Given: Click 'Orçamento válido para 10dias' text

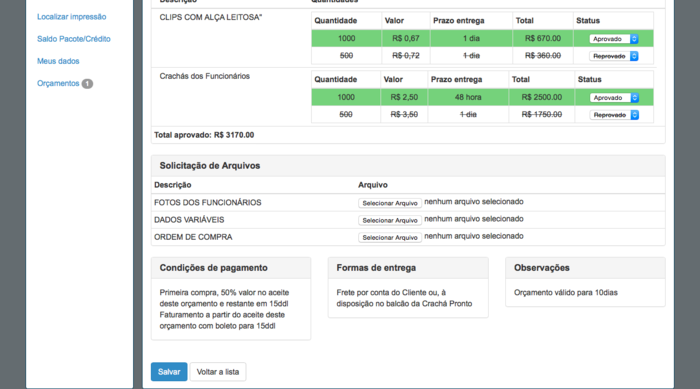Looking at the screenshot, I should point(566,293).
